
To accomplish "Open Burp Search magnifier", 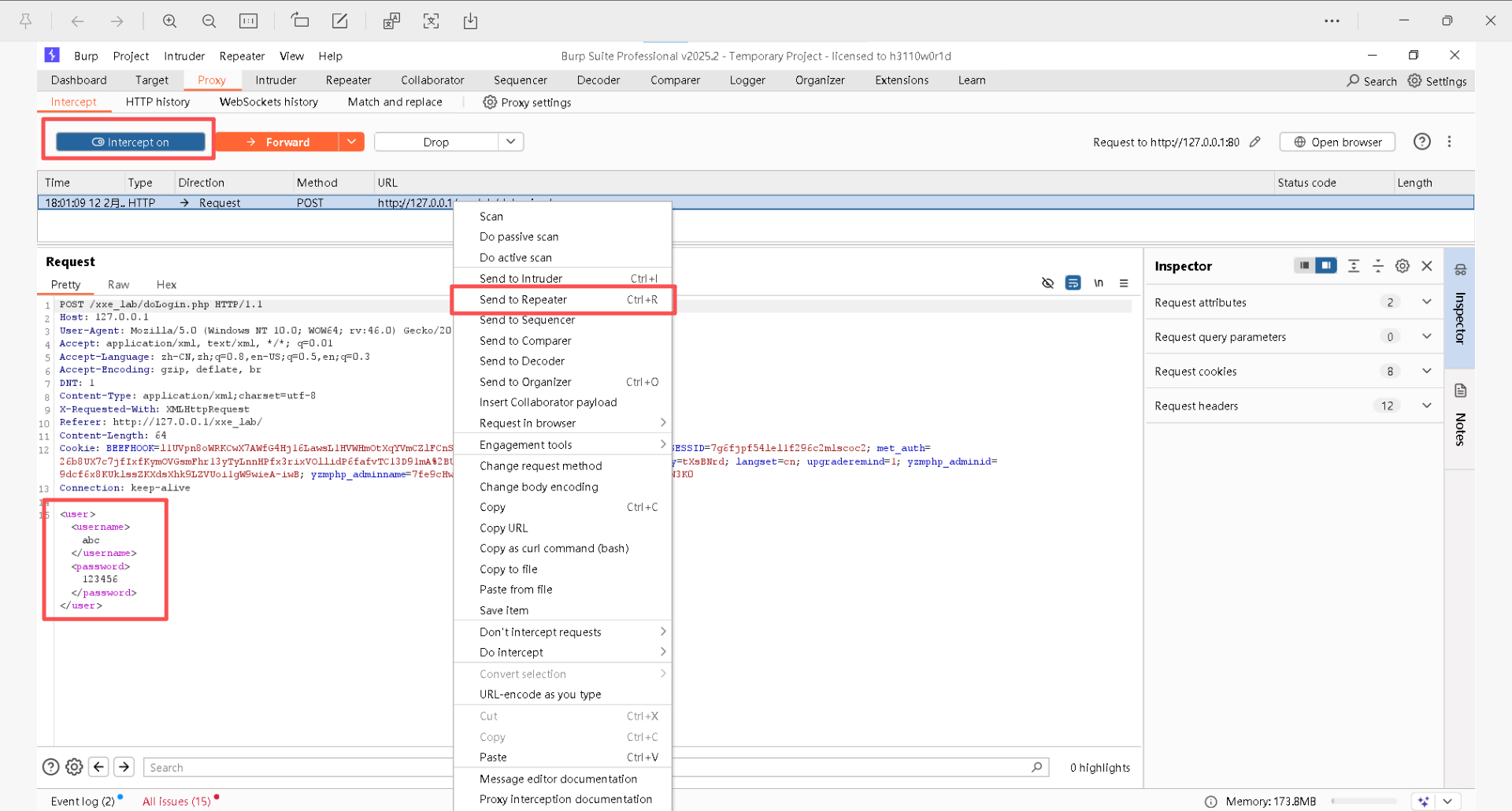I will pos(1371,80).
